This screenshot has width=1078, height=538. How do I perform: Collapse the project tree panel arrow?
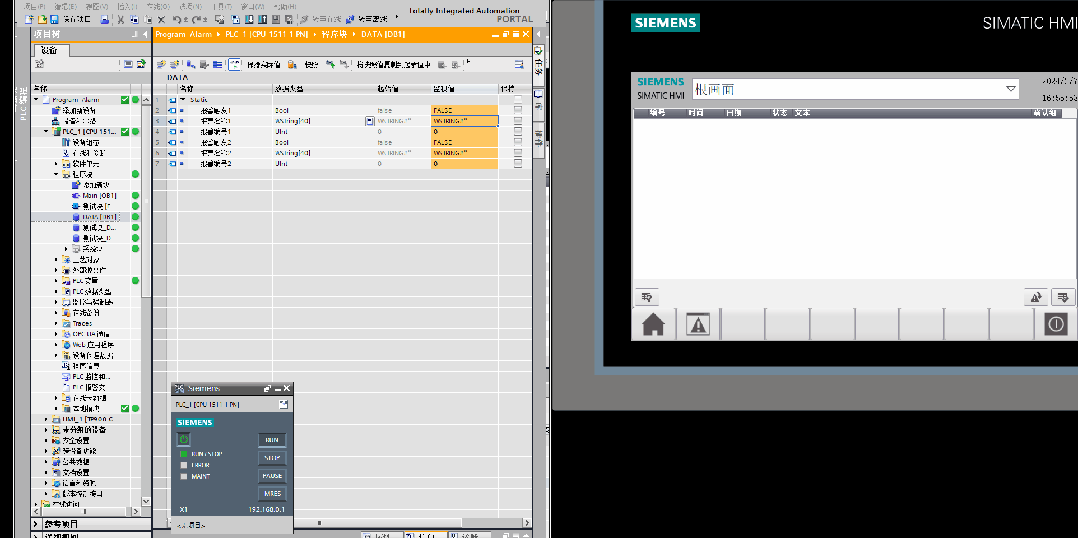click(x=144, y=34)
